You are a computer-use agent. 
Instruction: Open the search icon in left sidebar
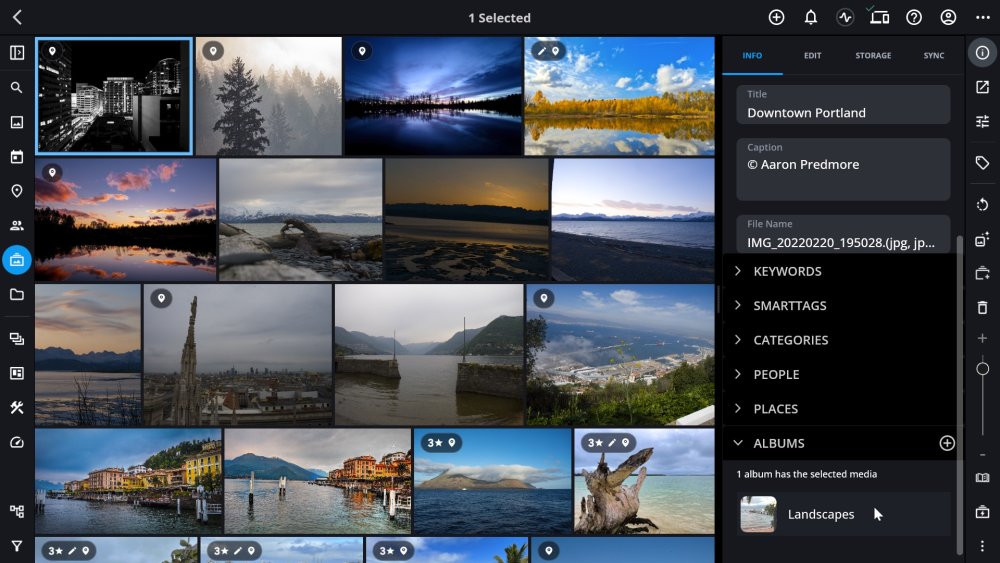(17, 87)
